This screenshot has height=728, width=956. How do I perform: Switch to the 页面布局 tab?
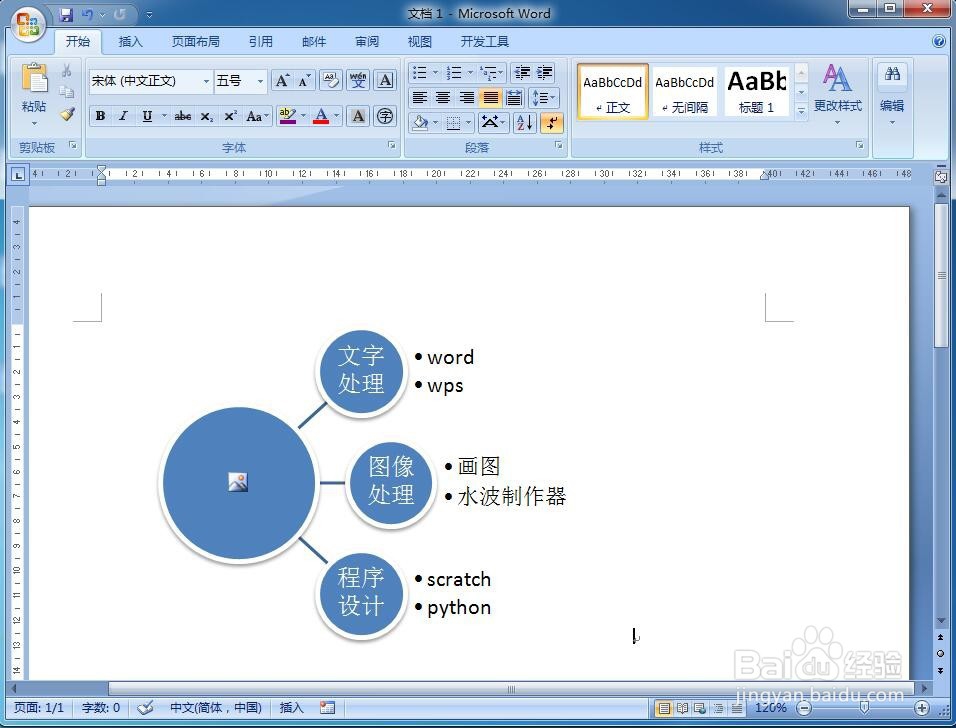[195, 41]
